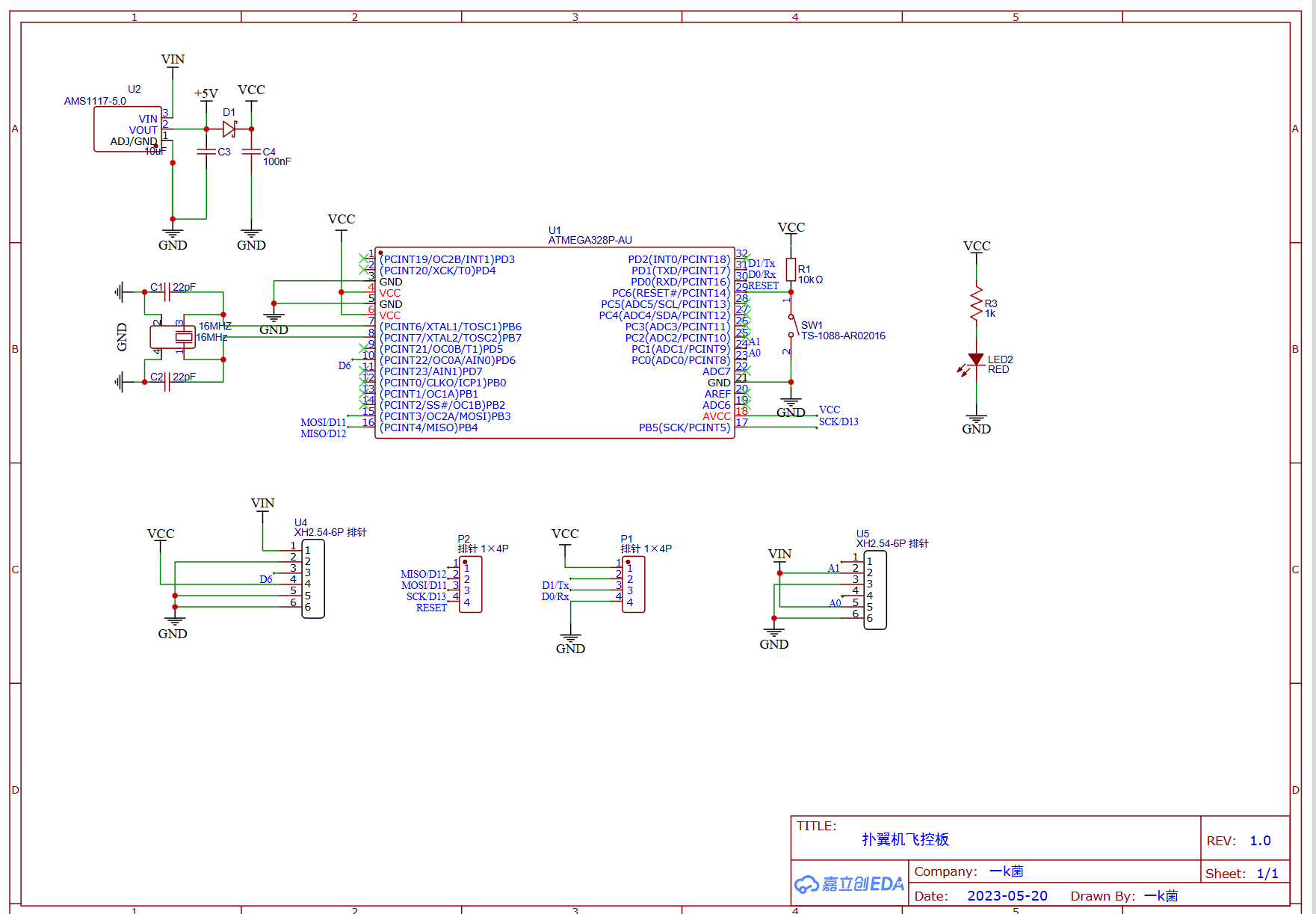1316x914 pixels.
Task: Click the REV value 1.0
Action: point(1260,841)
